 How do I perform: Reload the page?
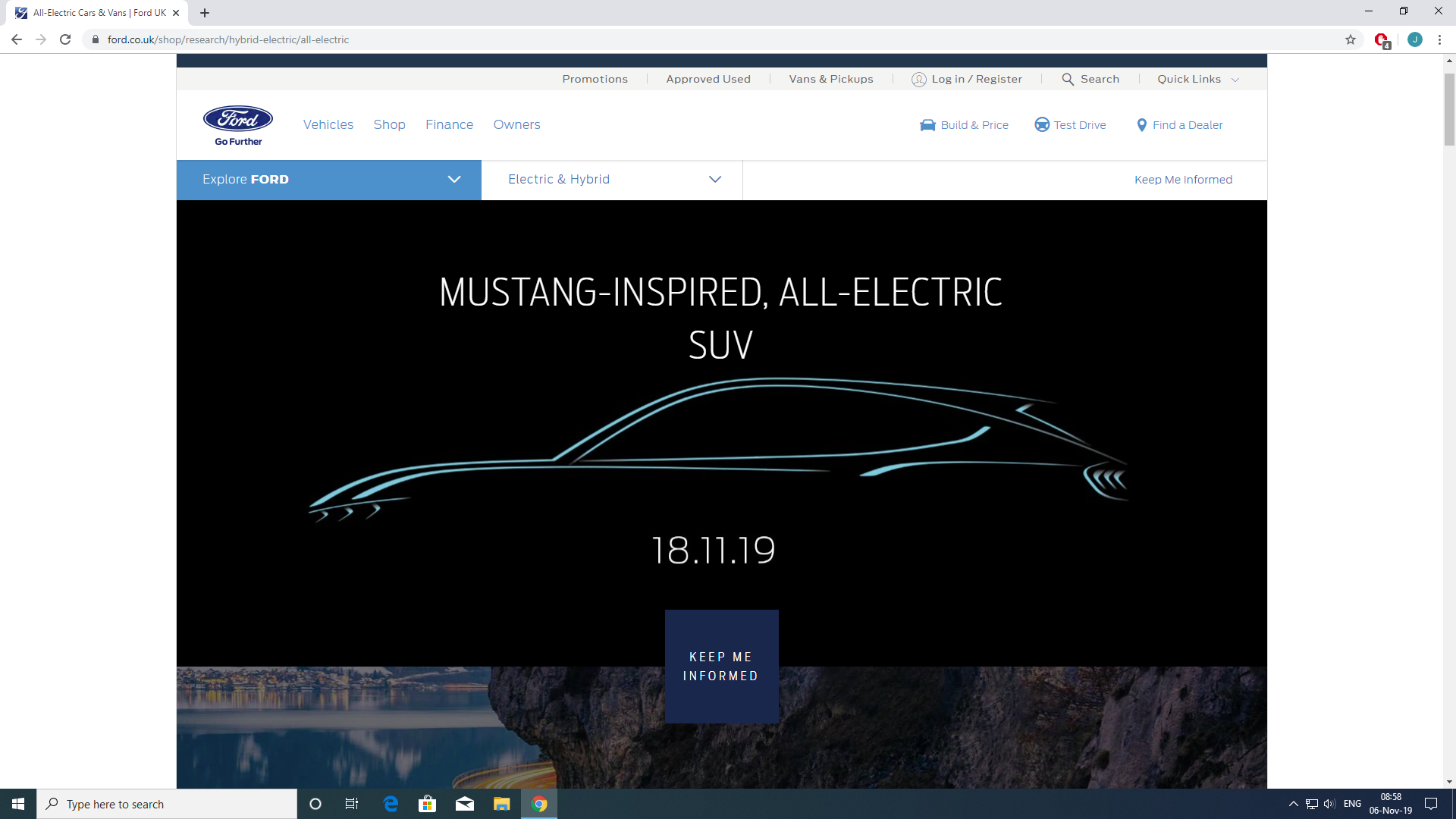tap(65, 39)
